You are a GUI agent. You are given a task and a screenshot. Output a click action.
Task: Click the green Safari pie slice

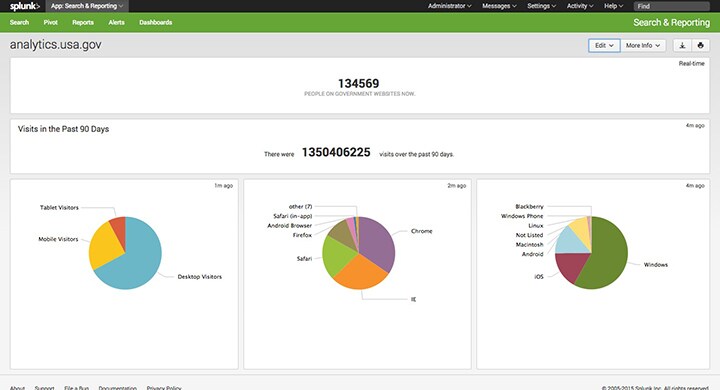338,255
